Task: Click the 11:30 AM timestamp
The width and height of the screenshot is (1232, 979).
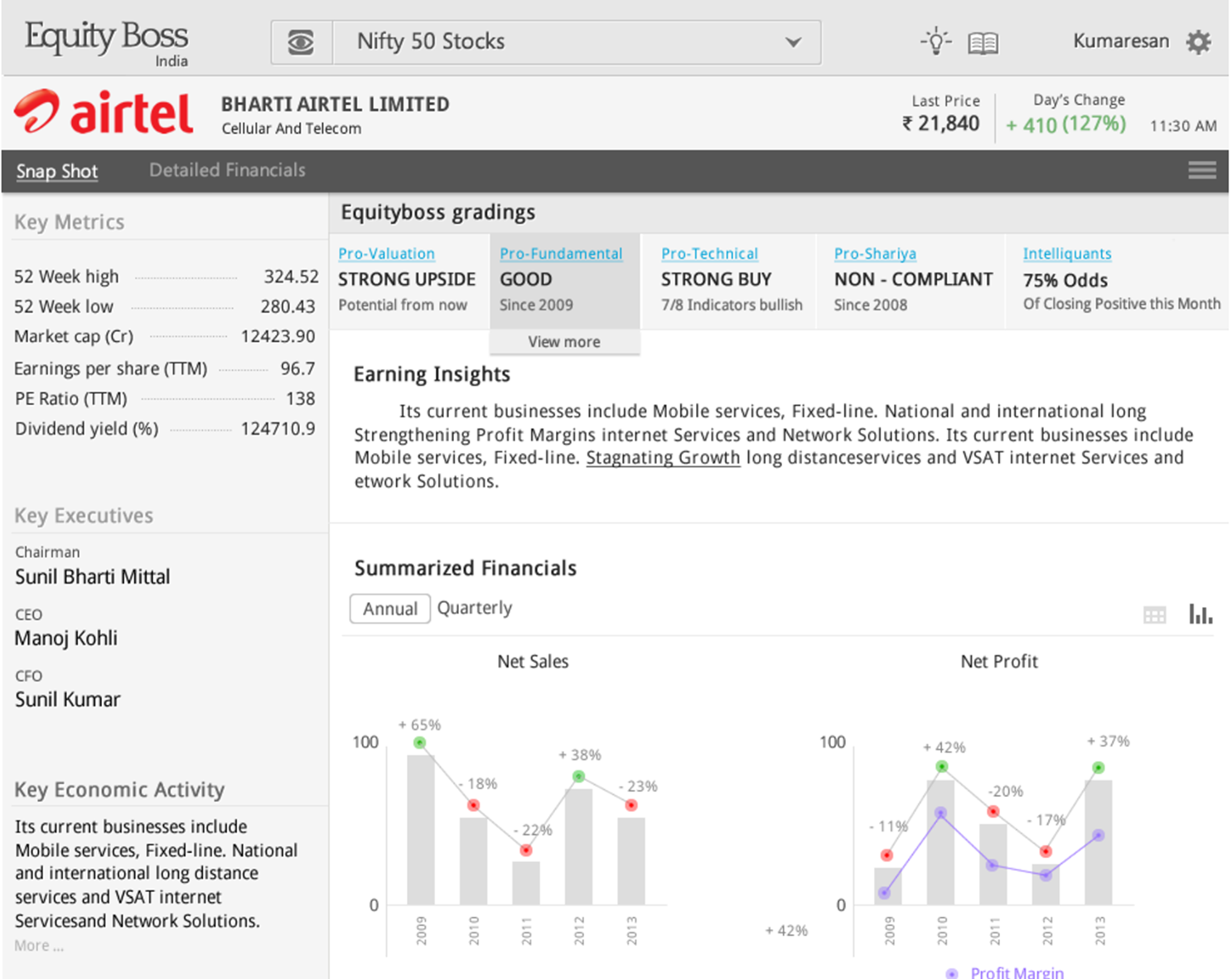Action: point(1183,126)
